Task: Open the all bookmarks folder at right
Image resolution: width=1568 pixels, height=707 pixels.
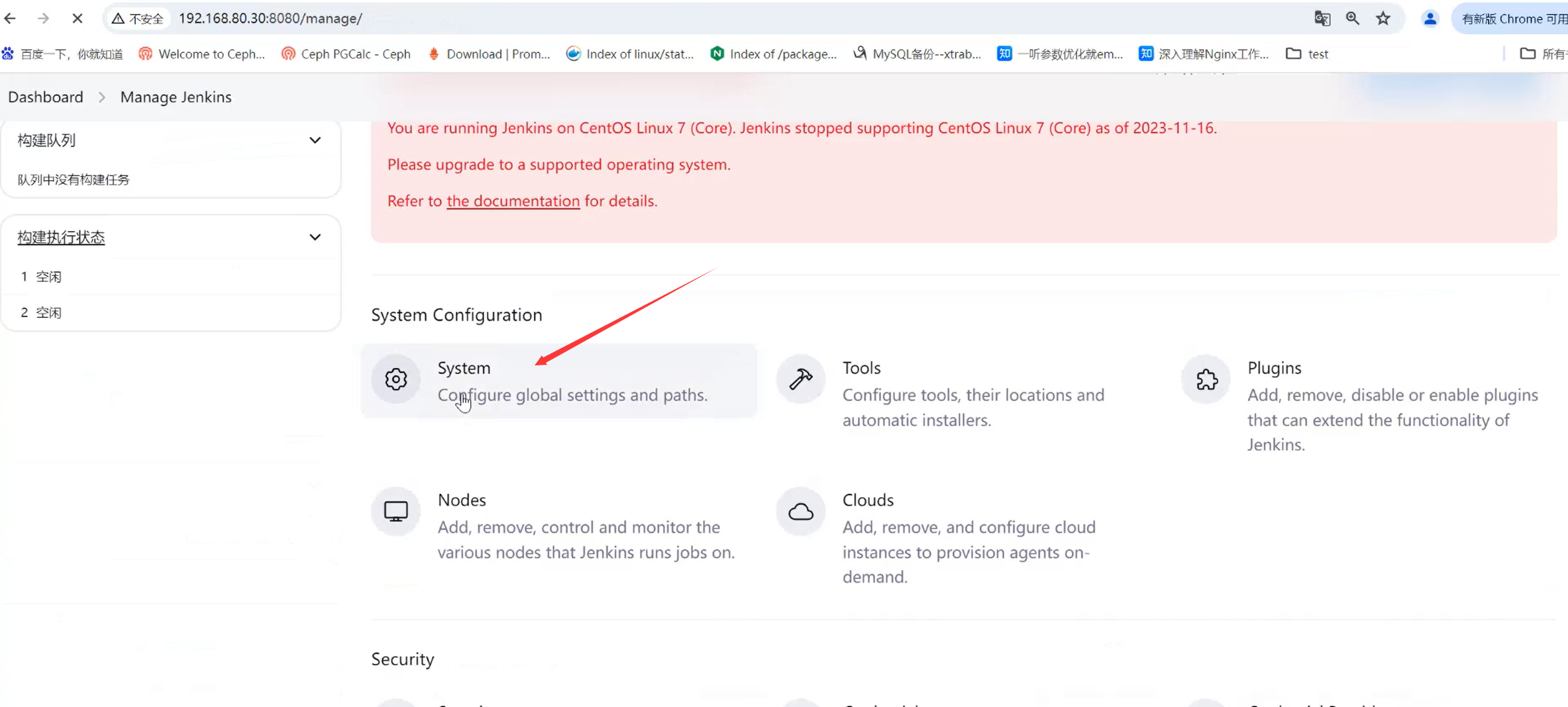Action: pyautogui.click(x=1543, y=54)
